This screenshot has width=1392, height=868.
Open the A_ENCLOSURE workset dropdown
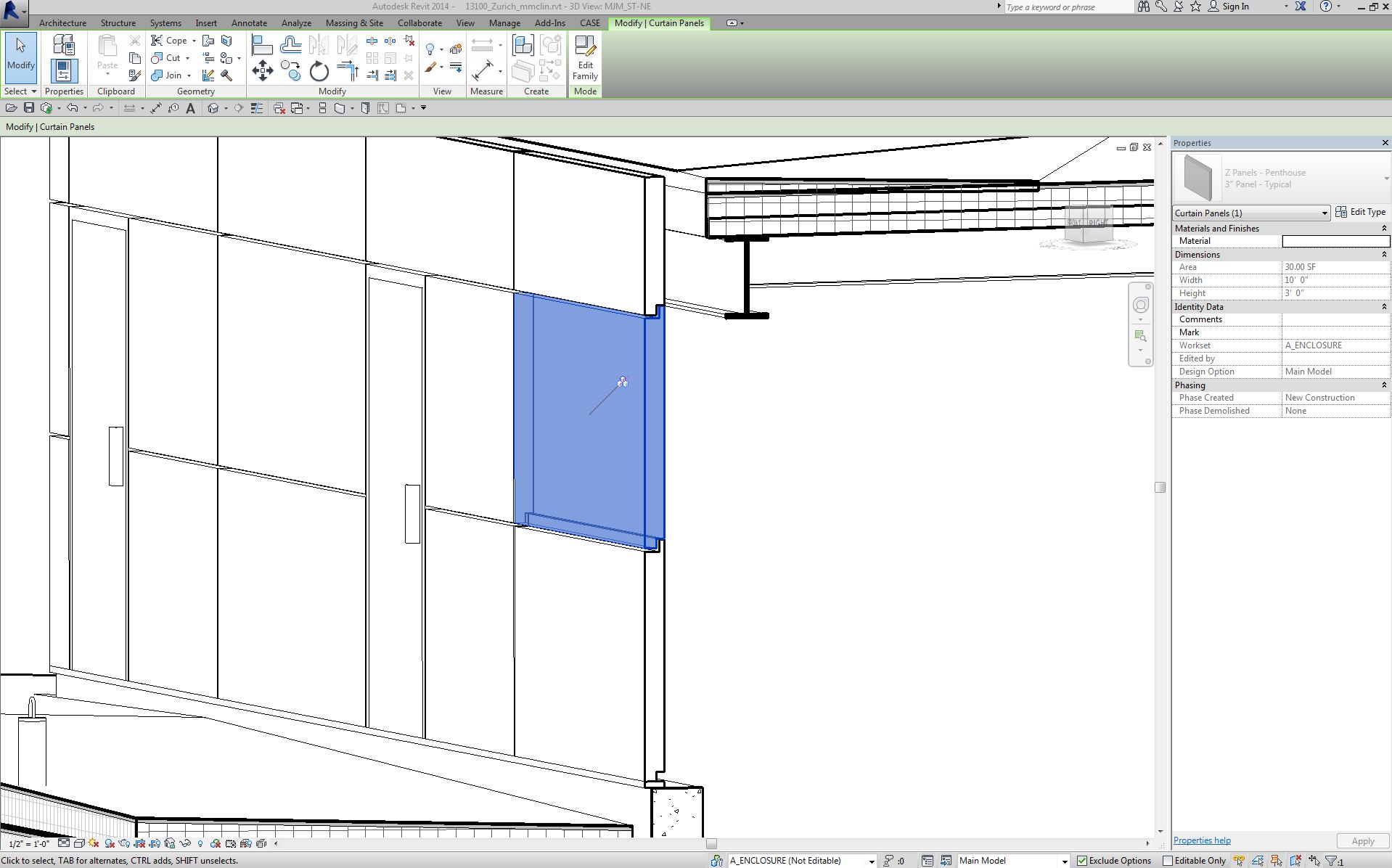pos(871,861)
